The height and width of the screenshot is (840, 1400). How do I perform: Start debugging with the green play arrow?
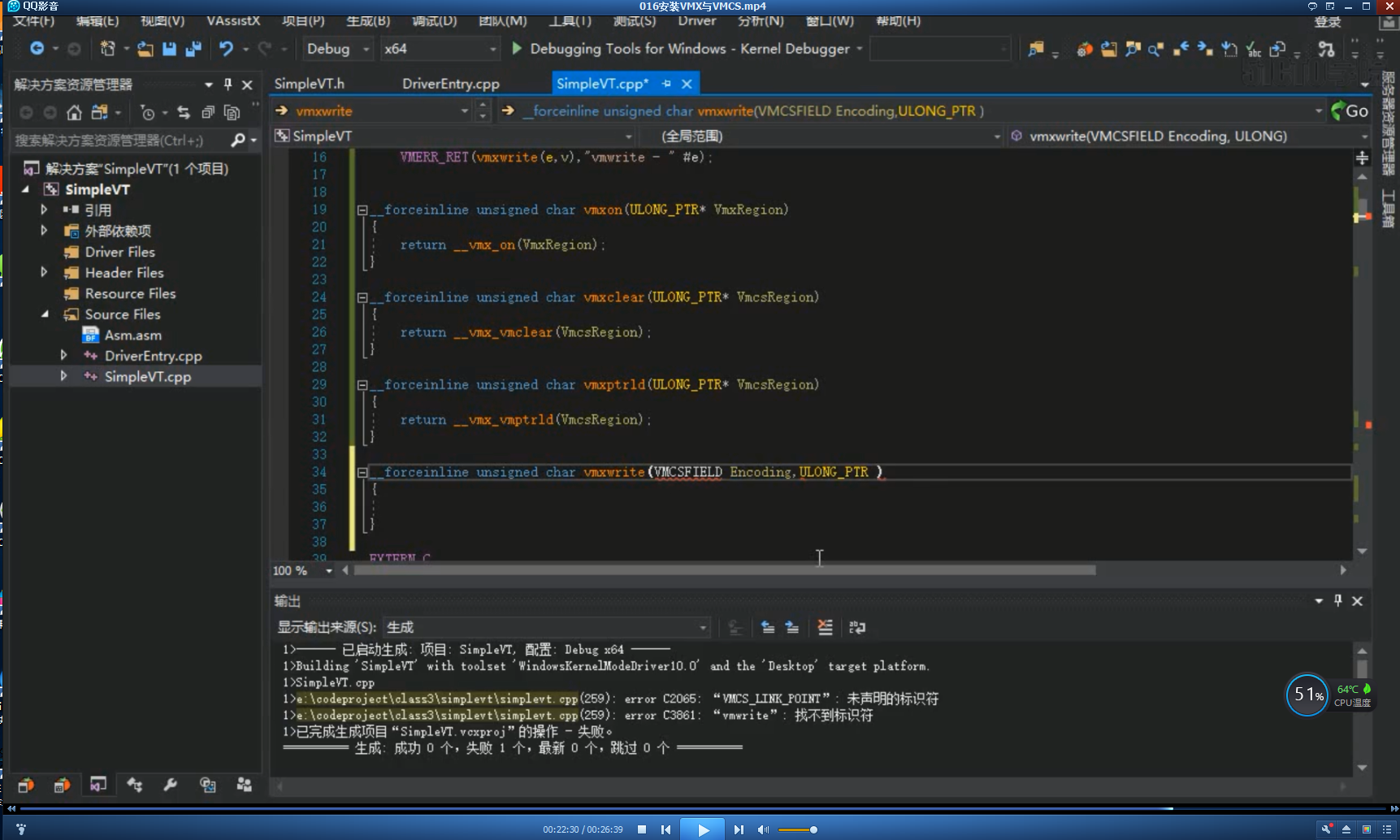517,49
